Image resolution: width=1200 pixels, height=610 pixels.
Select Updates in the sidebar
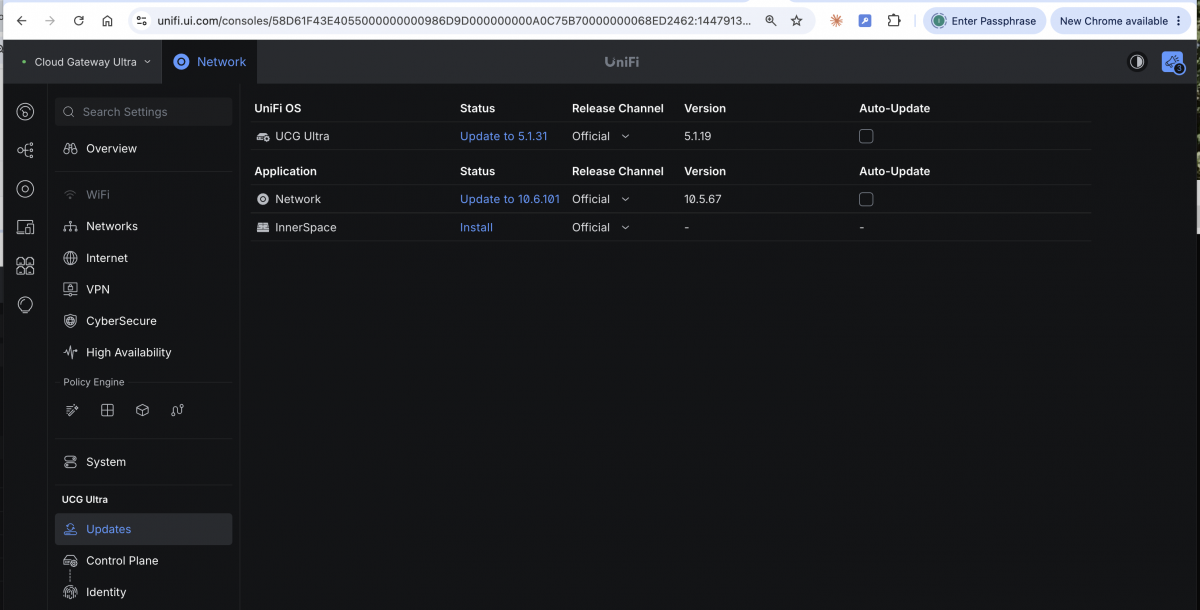coord(143,529)
